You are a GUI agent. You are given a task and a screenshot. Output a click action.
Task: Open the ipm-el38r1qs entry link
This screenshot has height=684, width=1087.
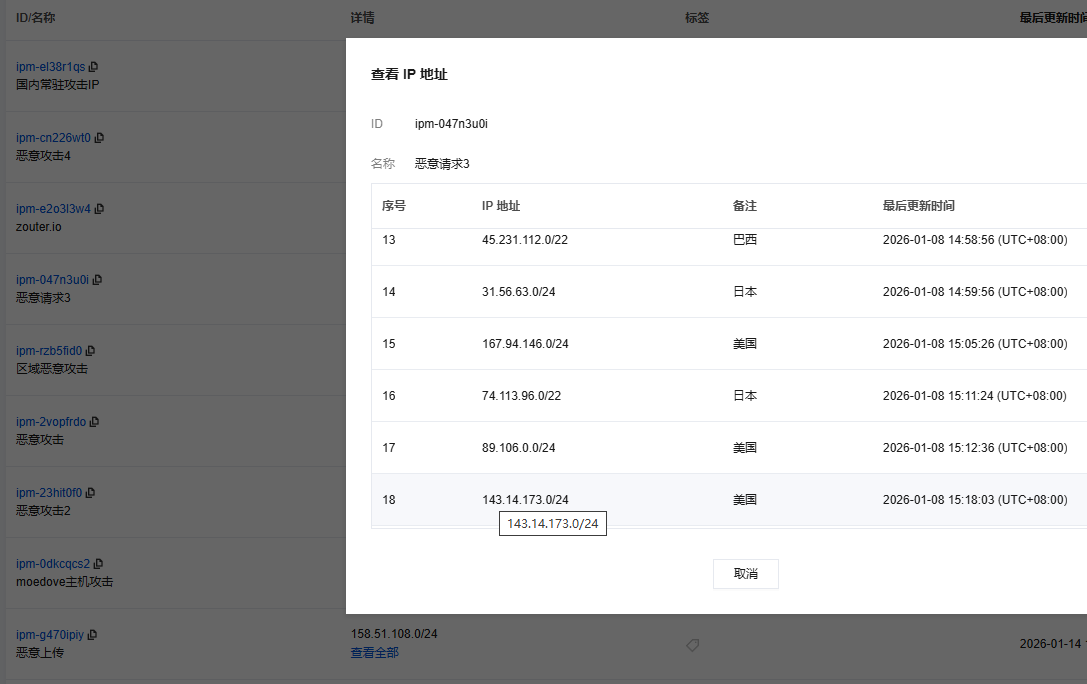[50, 67]
